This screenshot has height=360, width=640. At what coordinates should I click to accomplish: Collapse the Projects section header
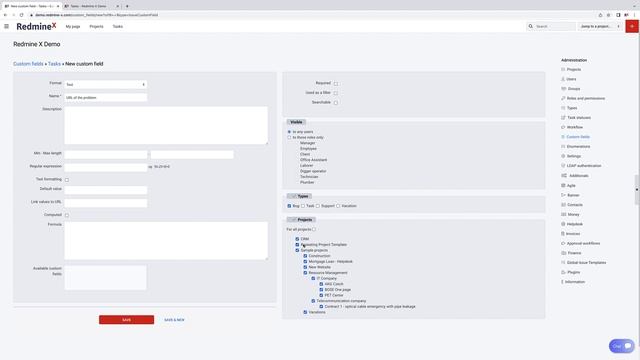(x=301, y=220)
